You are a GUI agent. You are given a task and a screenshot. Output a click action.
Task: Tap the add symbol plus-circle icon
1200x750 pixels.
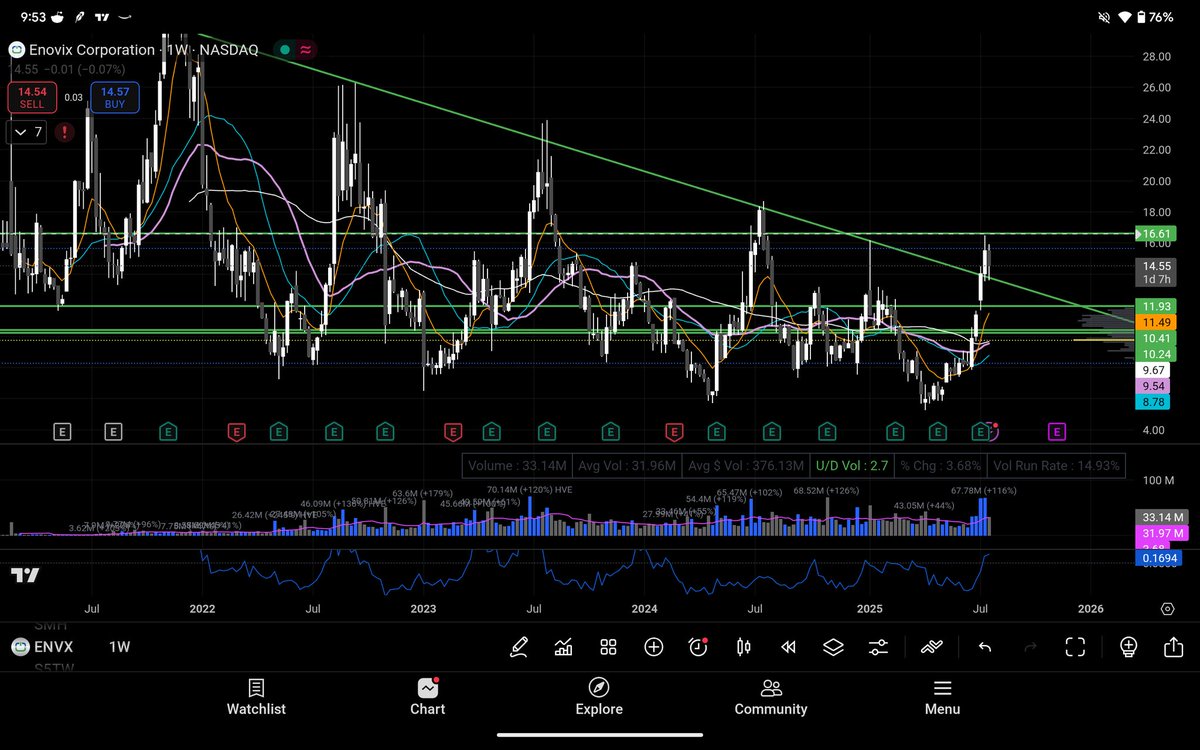653,647
